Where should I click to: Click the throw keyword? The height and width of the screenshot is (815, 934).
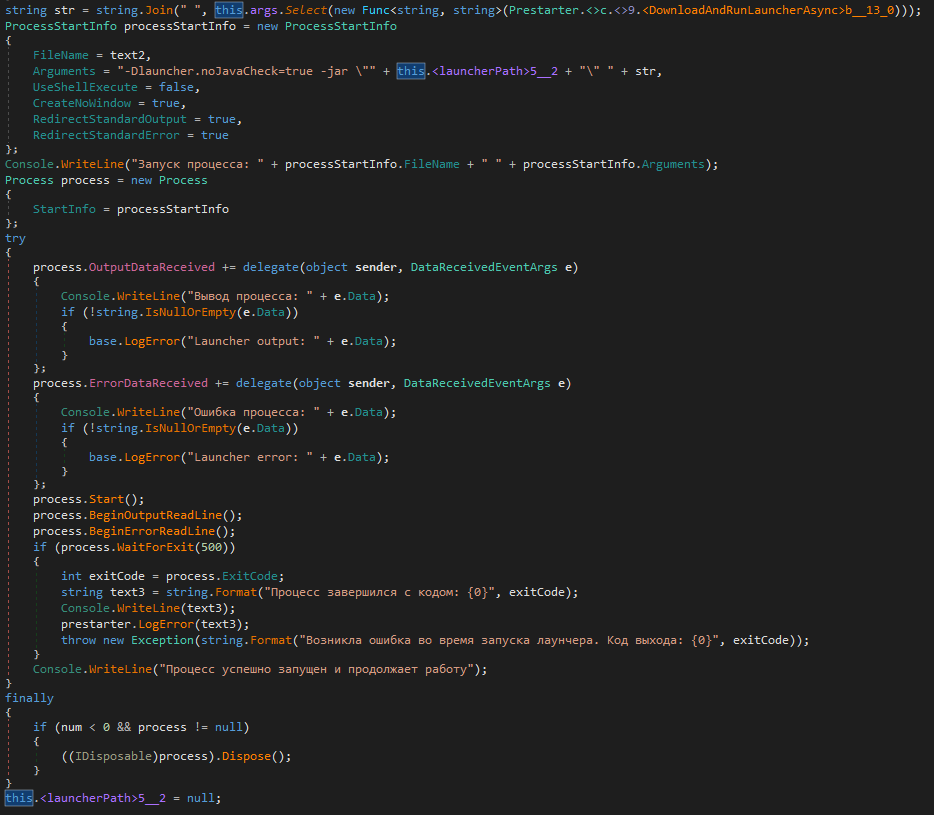[78, 640]
